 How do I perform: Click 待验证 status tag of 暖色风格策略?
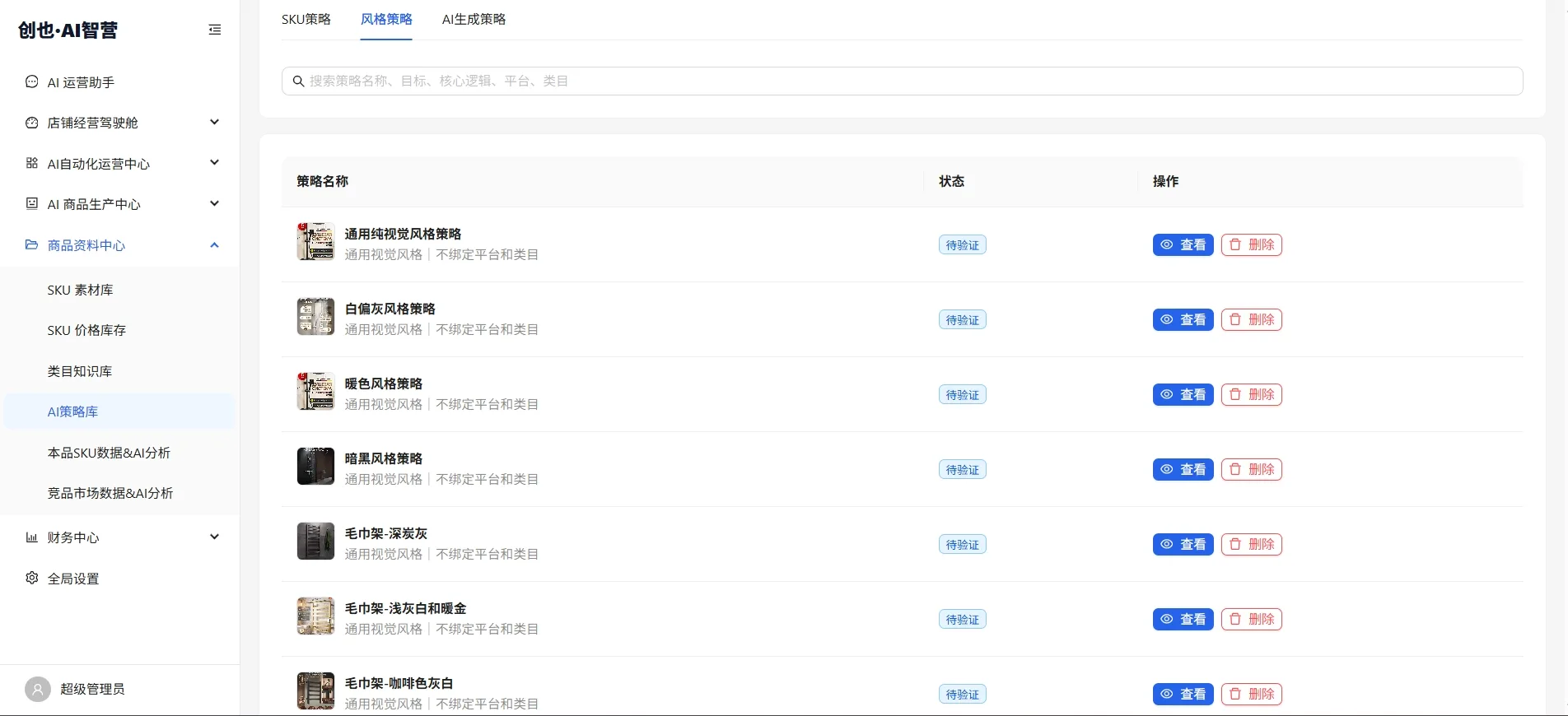pyautogui.click(x=962, y=394)
